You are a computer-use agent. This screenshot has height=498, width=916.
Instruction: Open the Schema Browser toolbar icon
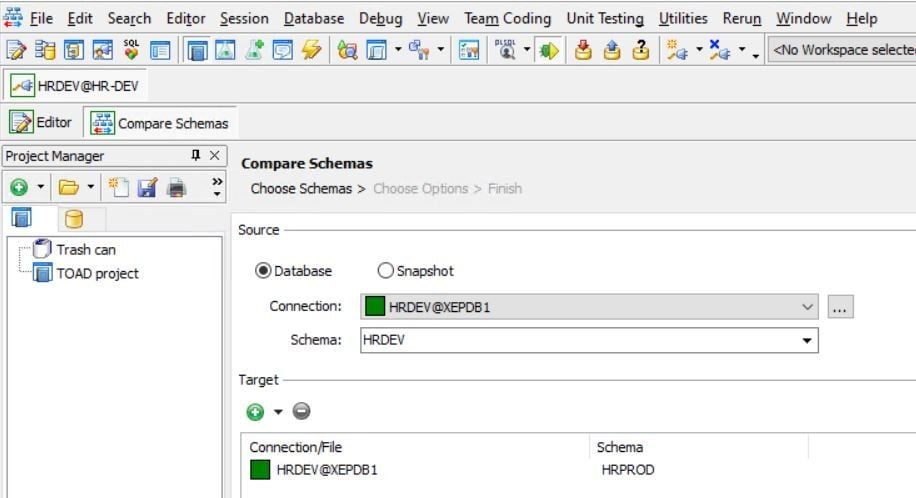(x=44, y=50)
